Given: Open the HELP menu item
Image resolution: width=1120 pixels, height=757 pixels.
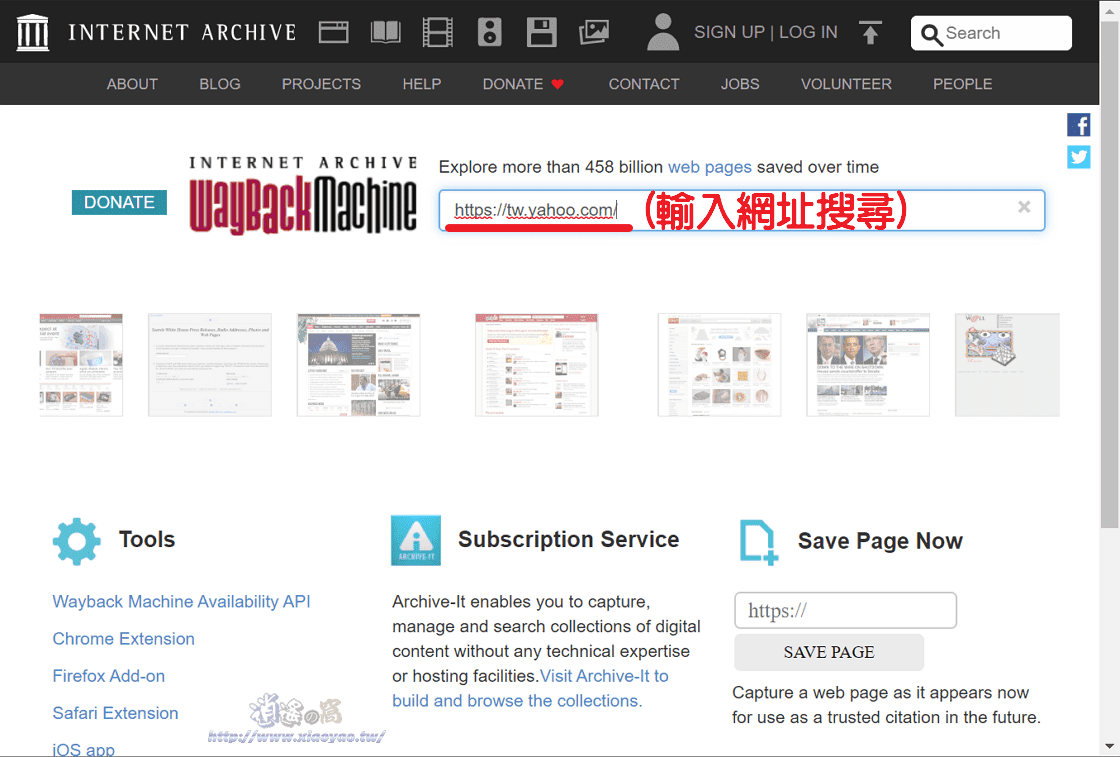Looking at the screenshot, I should pyautogui.click(x=421, y=84).
